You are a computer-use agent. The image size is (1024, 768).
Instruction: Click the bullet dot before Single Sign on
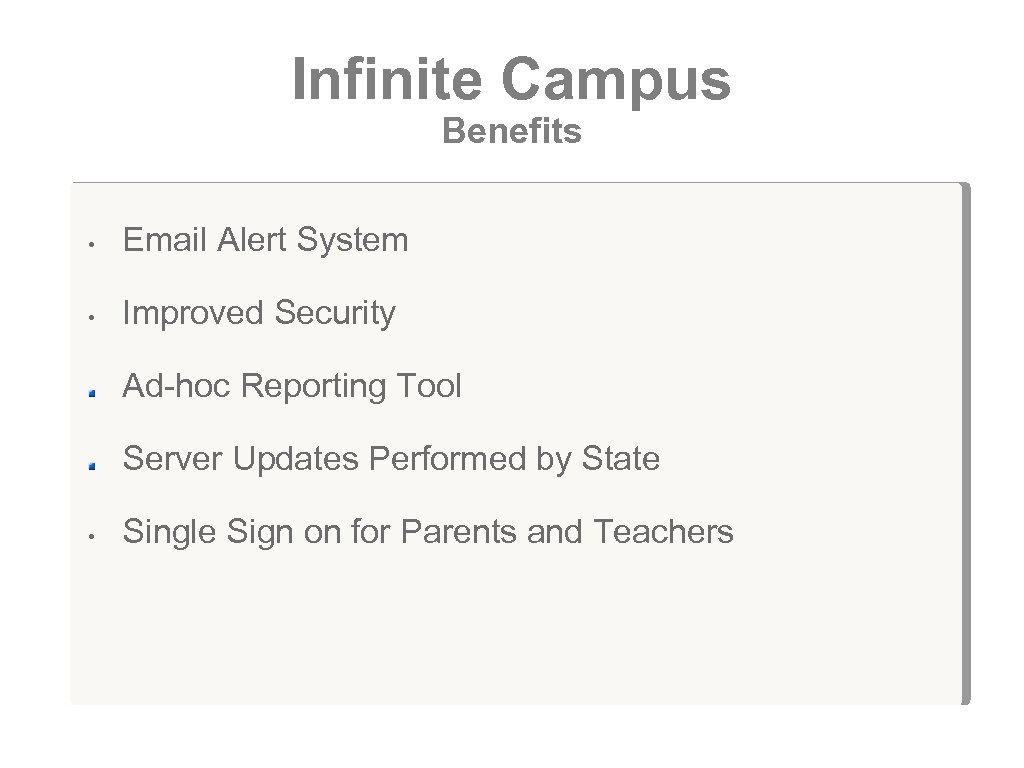(90, 535)
